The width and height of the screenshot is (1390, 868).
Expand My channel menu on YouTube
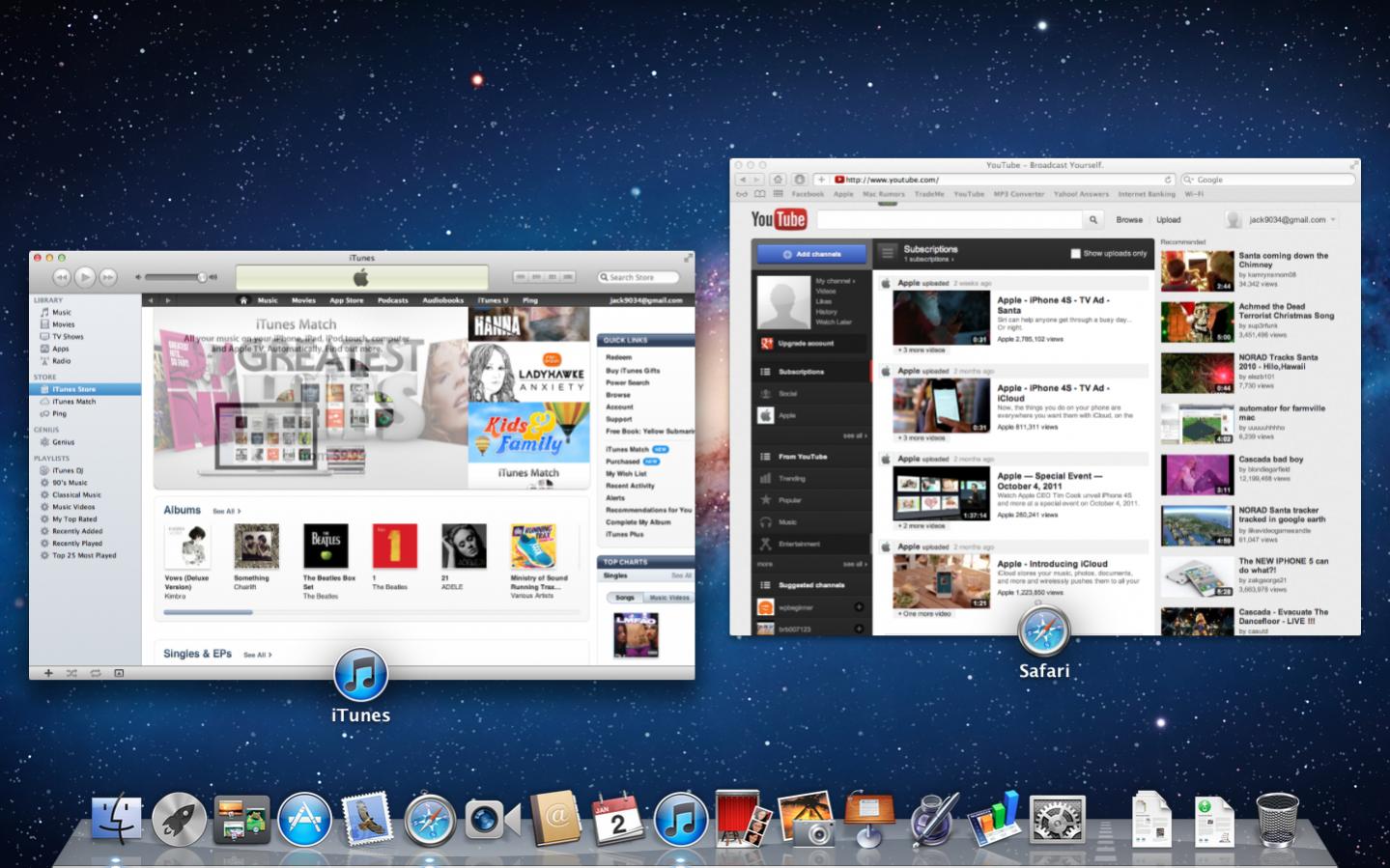point(835,281)
